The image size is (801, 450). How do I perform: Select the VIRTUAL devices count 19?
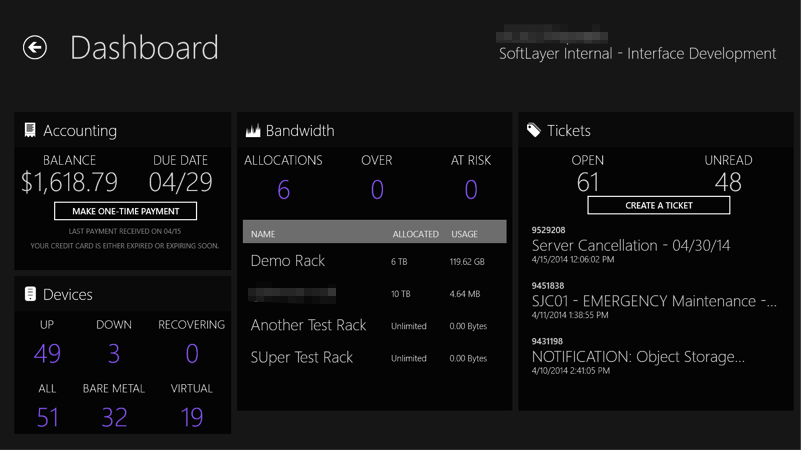point(192,417)
